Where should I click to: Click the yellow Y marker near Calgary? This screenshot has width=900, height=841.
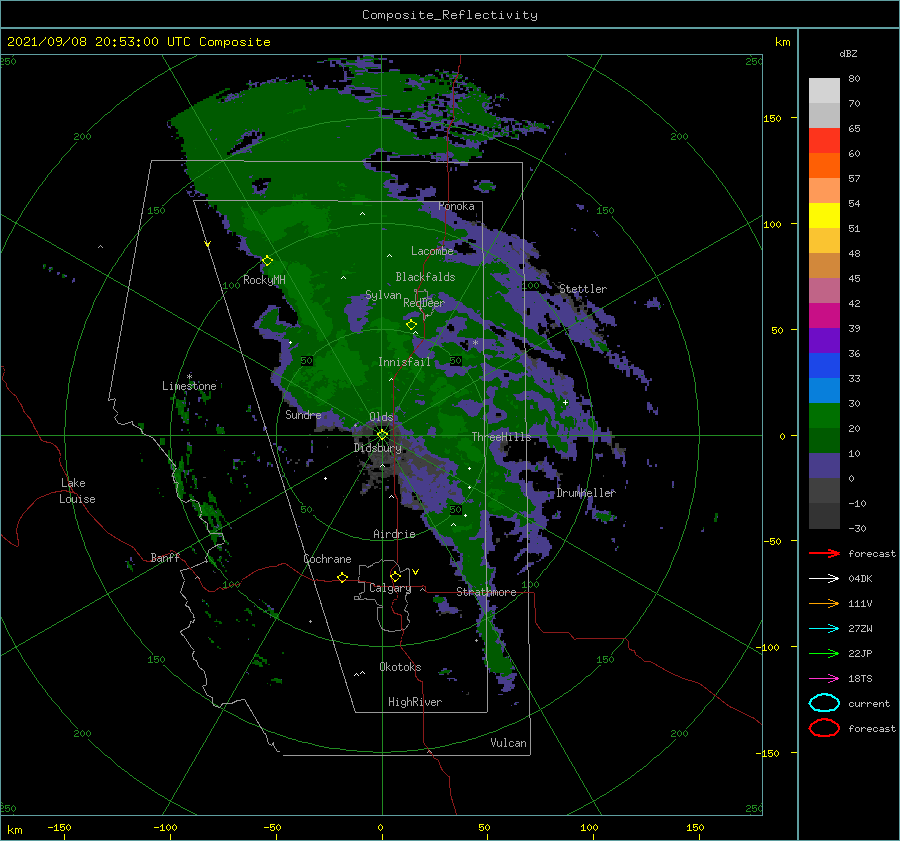[x=415, y=572]
